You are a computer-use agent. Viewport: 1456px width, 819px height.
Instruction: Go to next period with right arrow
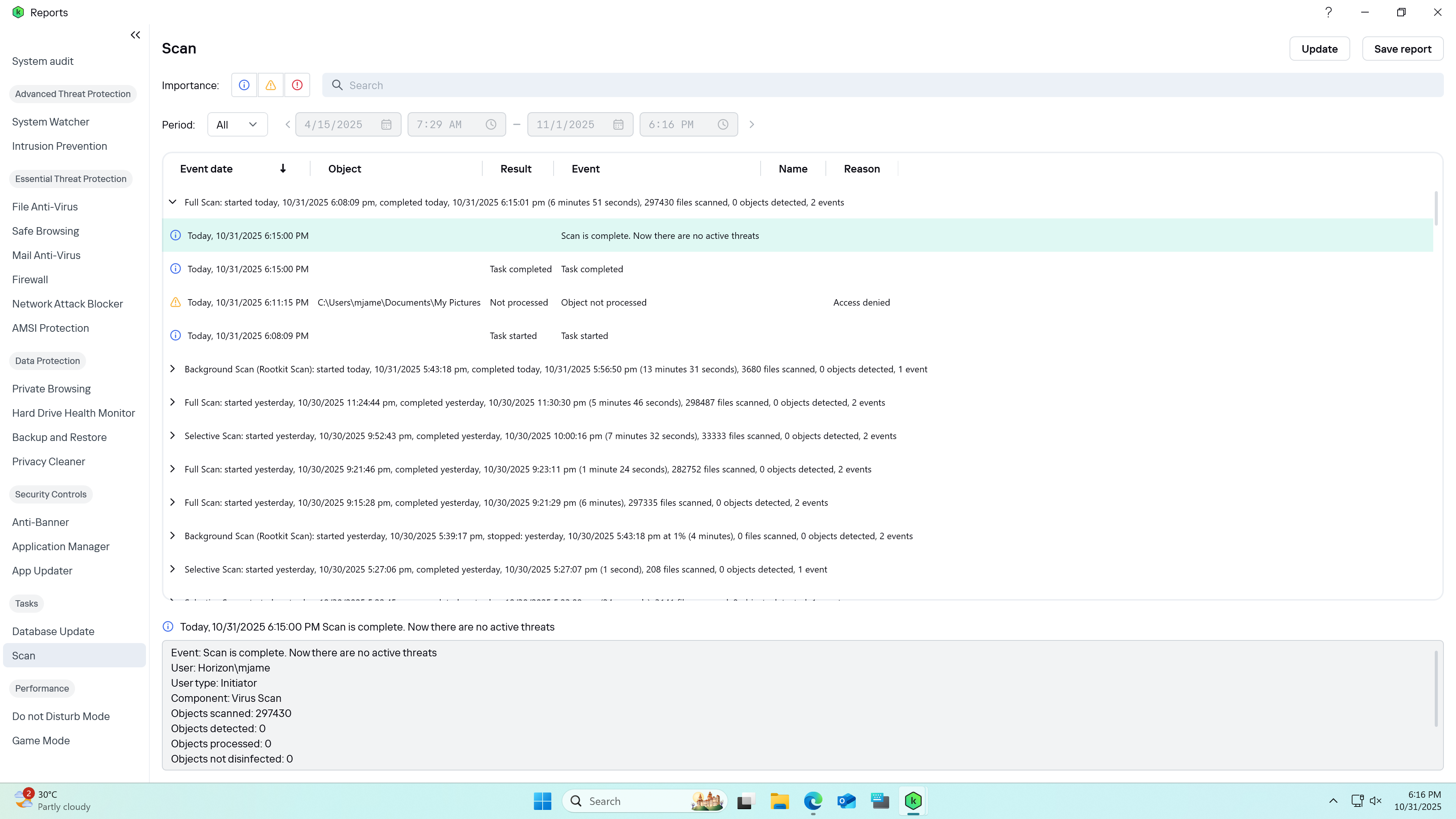click(x=752, y=124)
